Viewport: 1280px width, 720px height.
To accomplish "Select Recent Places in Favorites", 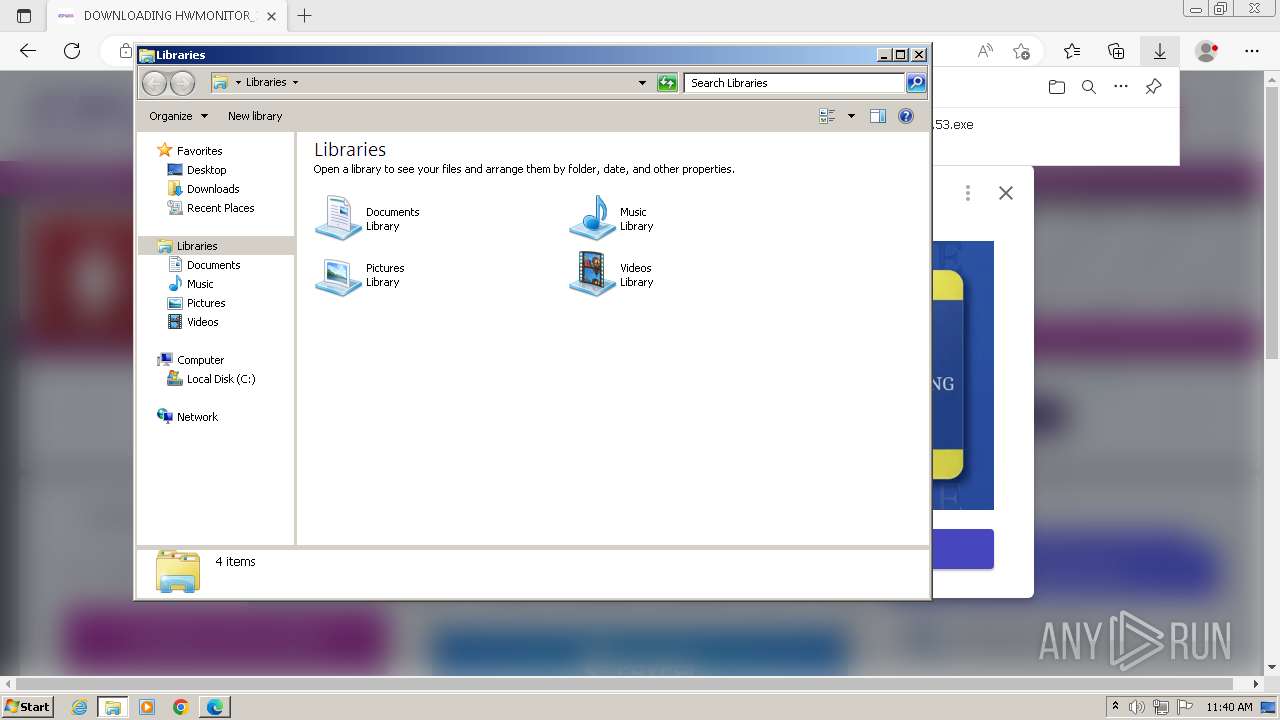I will tap(220, 208).
